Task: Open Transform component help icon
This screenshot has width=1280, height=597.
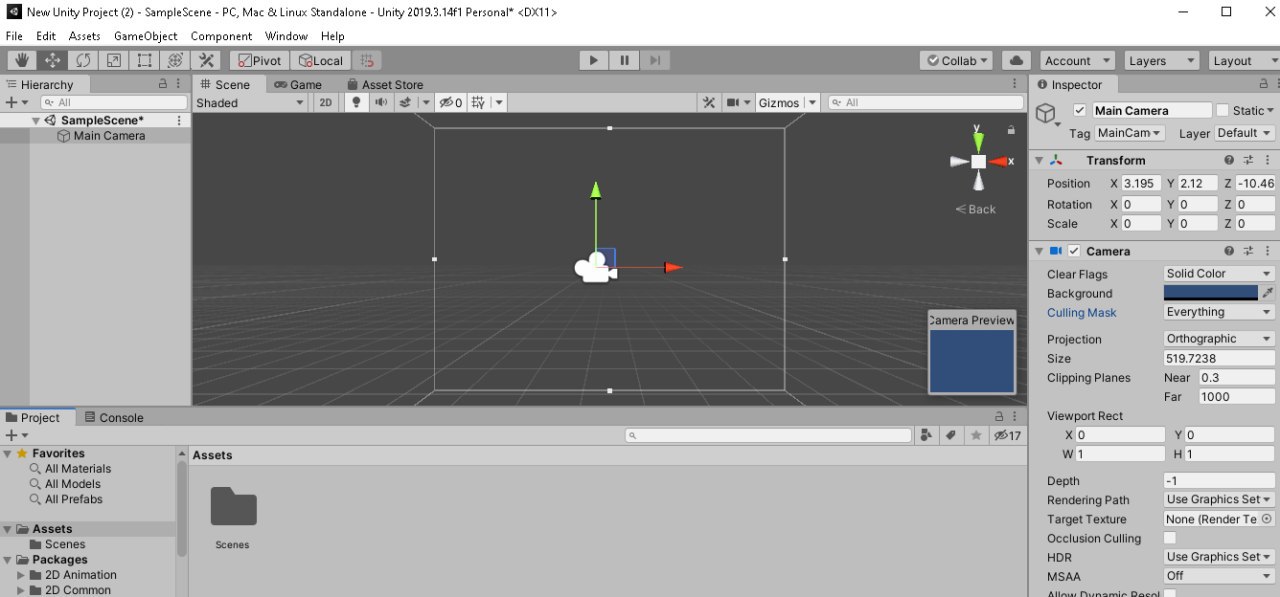Action: (1229, 160)
